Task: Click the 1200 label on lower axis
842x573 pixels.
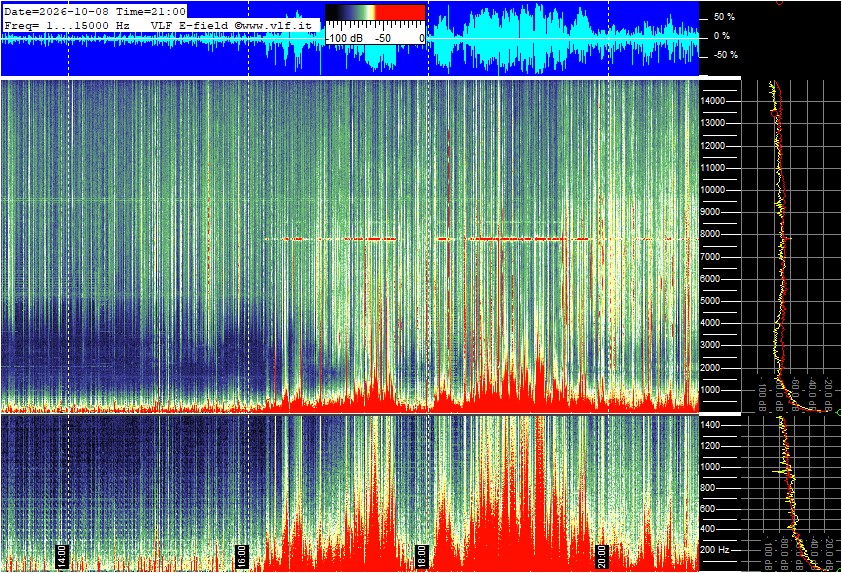Action: tap(710, 446)
